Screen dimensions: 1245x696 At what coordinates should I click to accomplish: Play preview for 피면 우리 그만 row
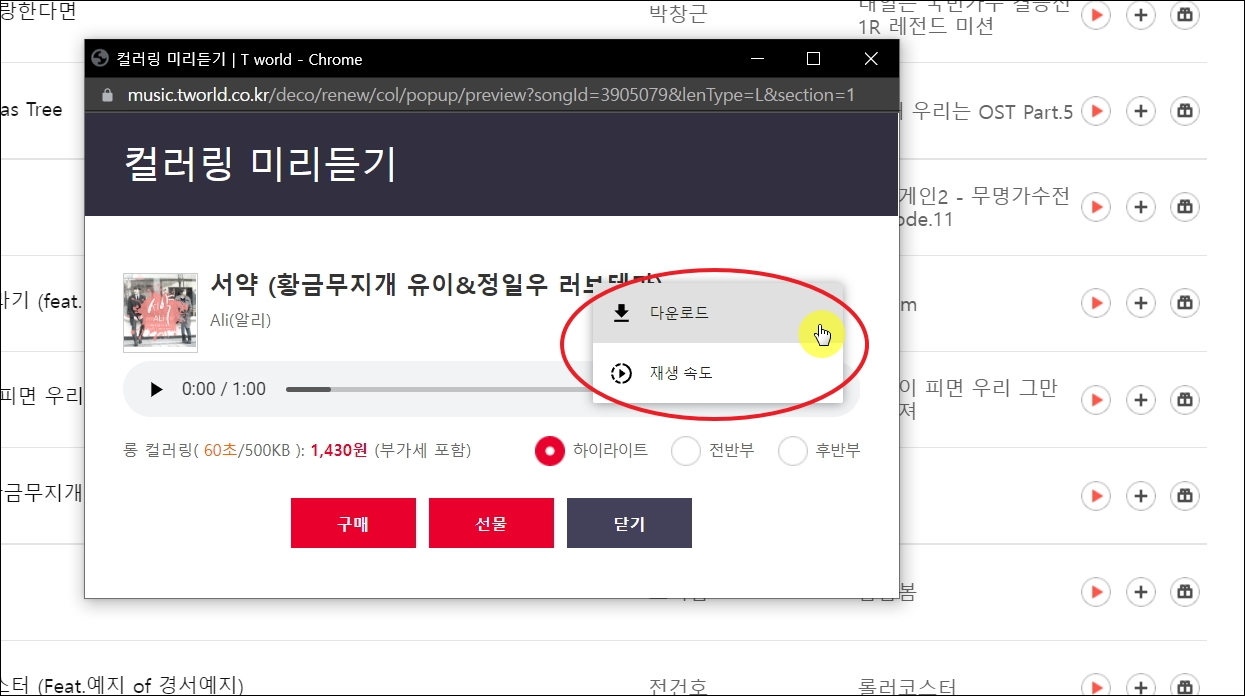click(1097, 399)
